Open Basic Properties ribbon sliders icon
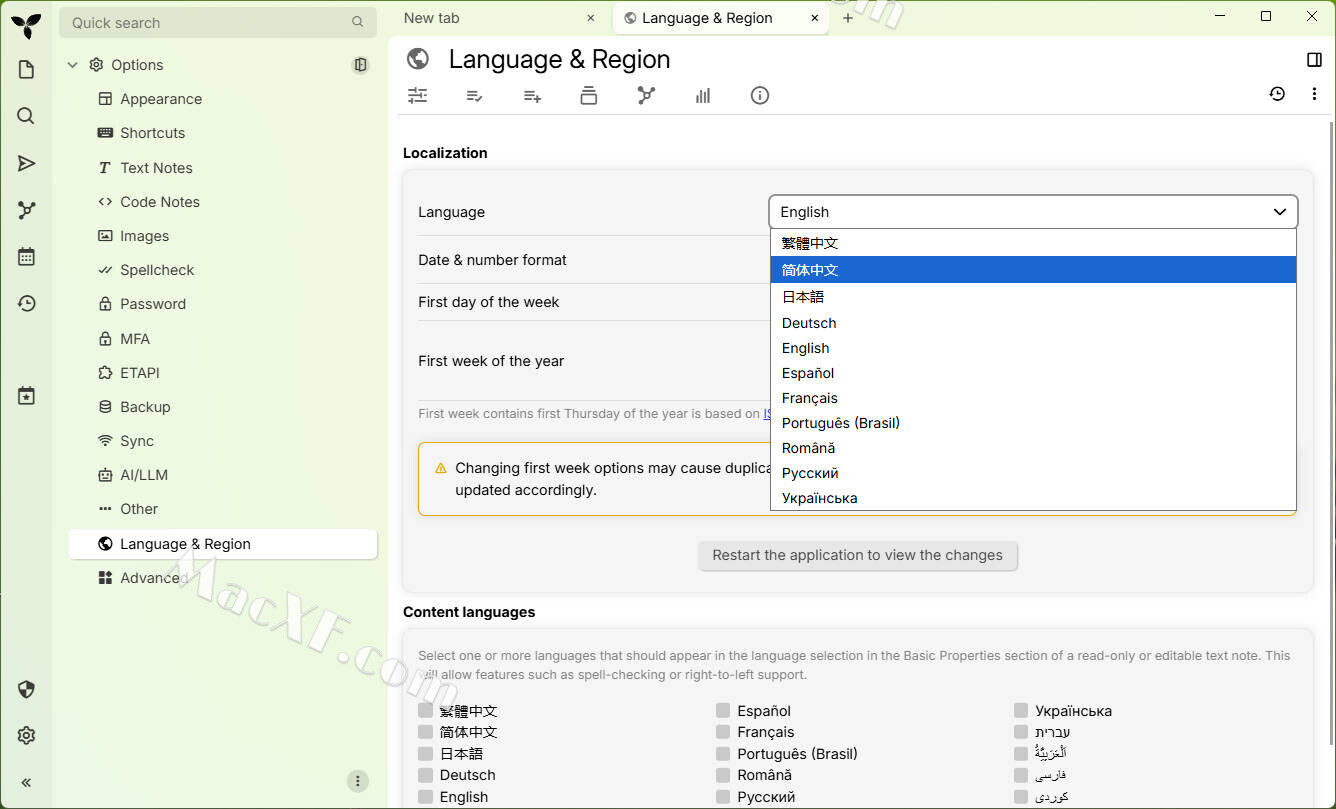Screen dimensions: 1336x809 pos(418,96)
